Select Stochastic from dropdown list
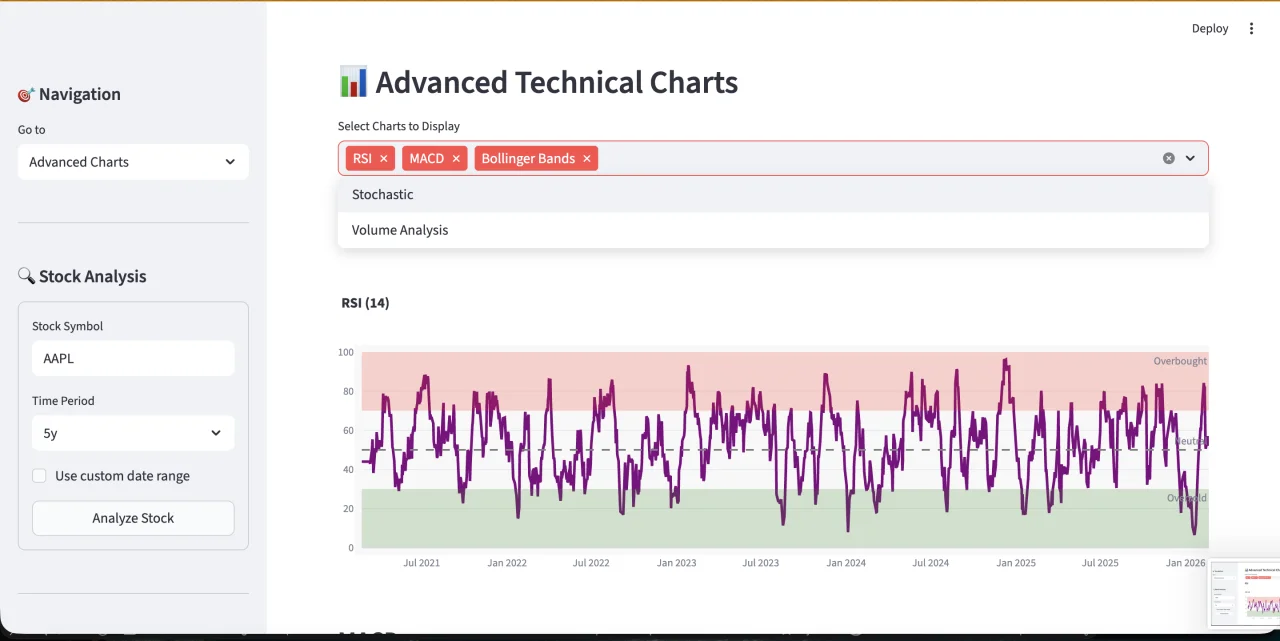 [x=773, y=194]
